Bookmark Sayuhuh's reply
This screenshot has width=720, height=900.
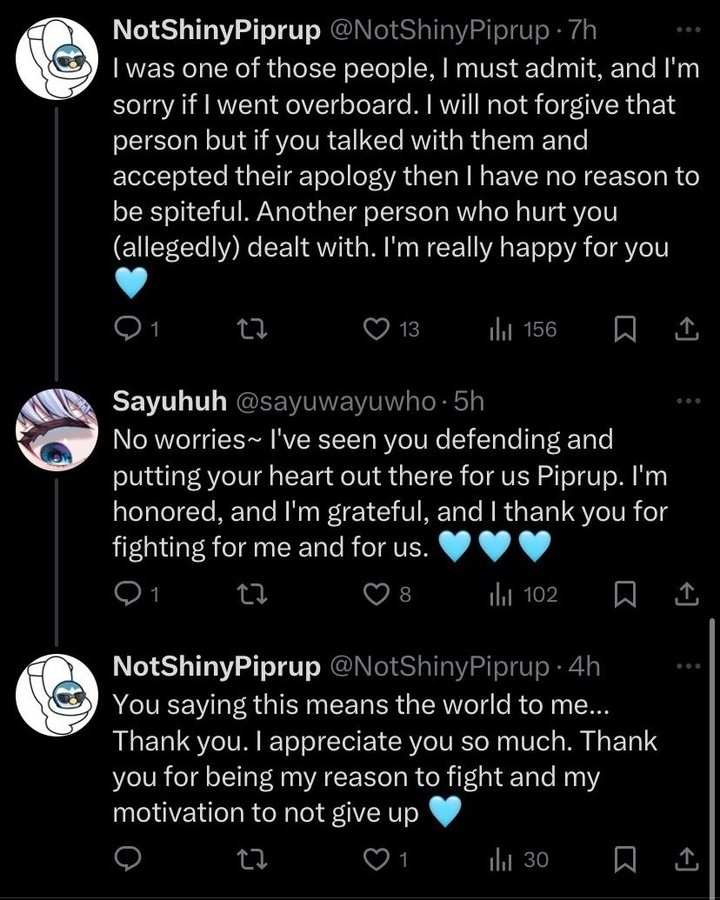(626, 595)
